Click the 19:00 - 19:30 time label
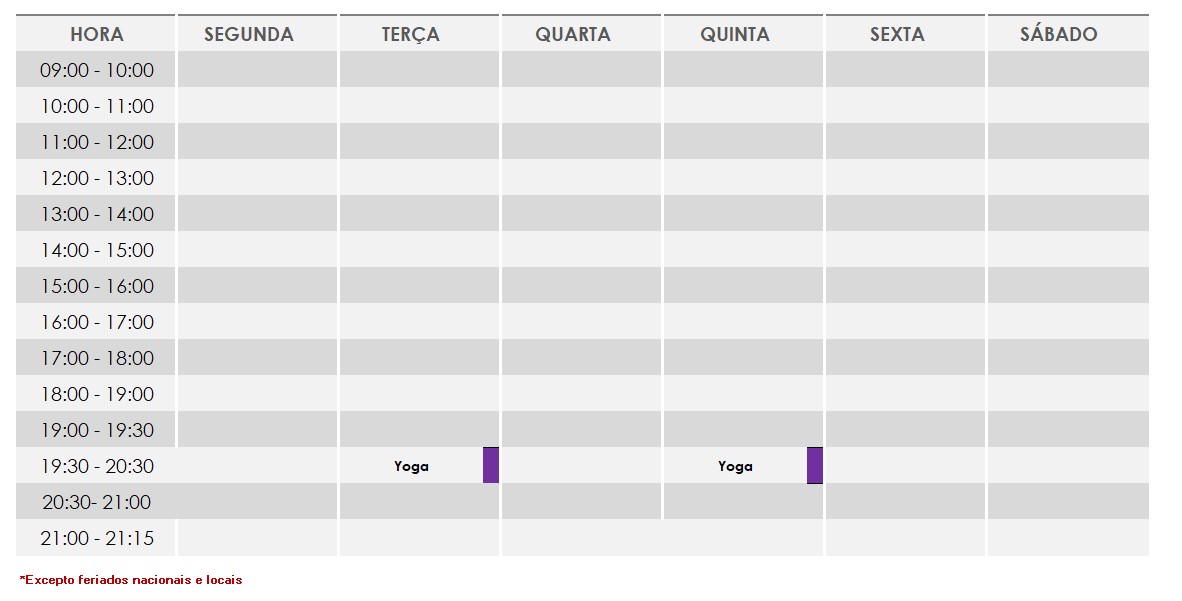 click(x=97, y=430)
